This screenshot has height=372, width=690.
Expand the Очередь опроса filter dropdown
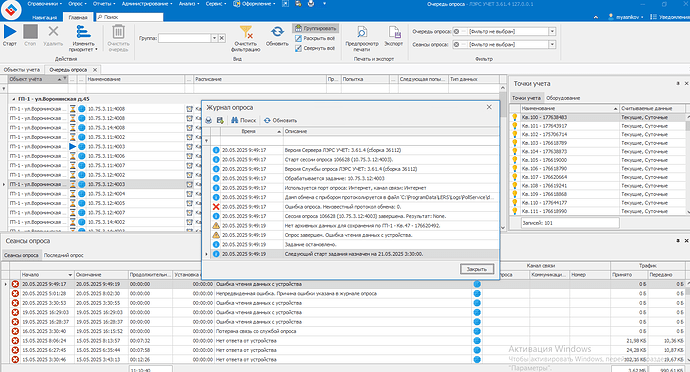pyautogui.click(x=552, y=32)
